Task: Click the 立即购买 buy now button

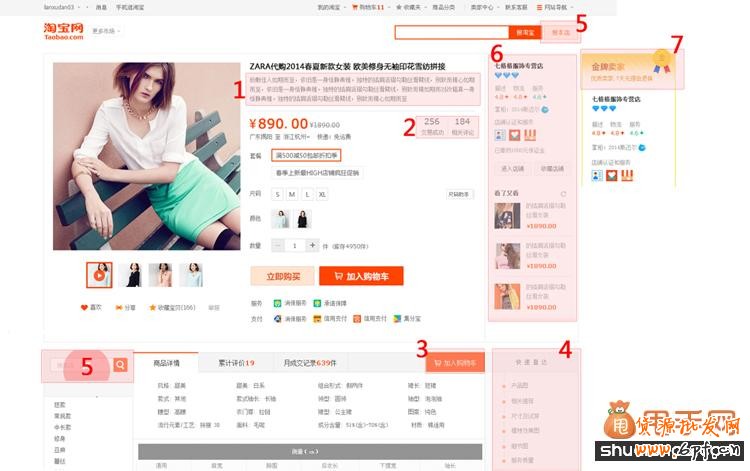Action: point(282,276)
